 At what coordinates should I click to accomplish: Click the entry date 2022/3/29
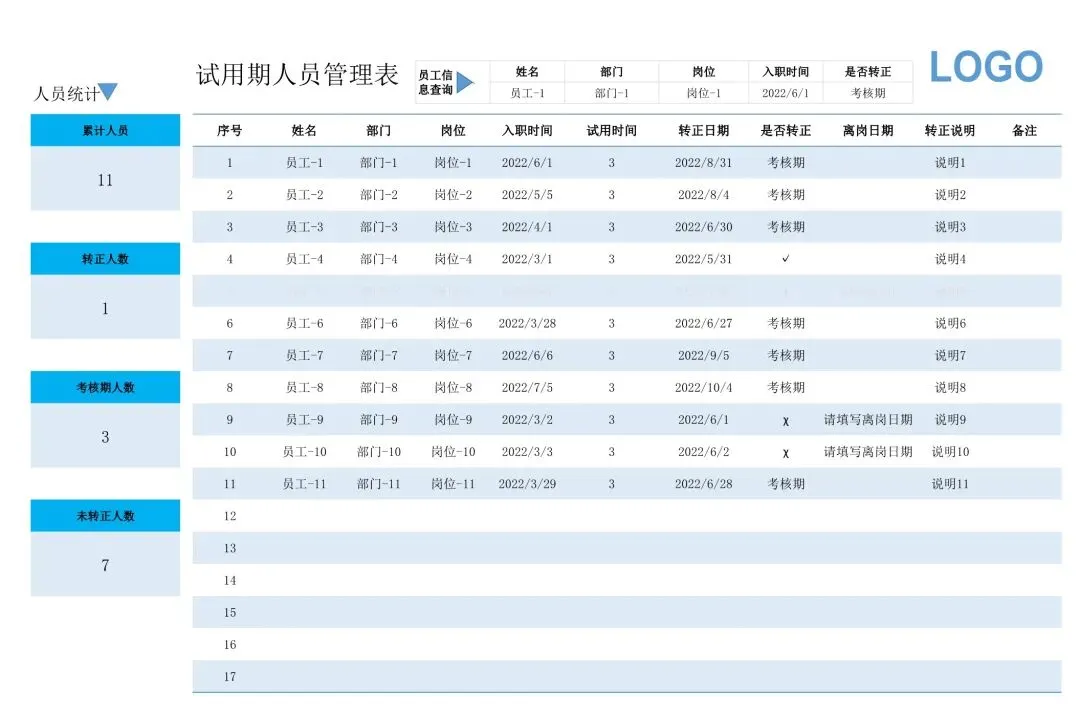(x=527, y=484)
